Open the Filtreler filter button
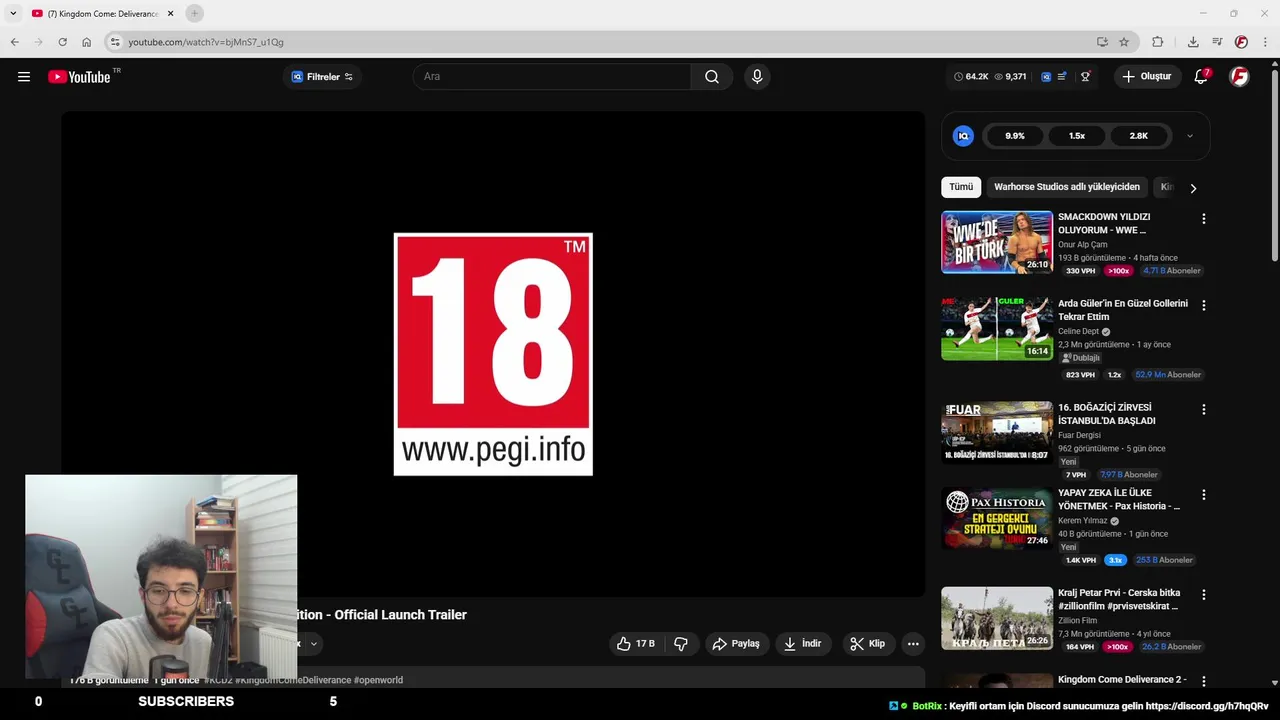Viewport: 1280px width, 720px height. point(322,77)
